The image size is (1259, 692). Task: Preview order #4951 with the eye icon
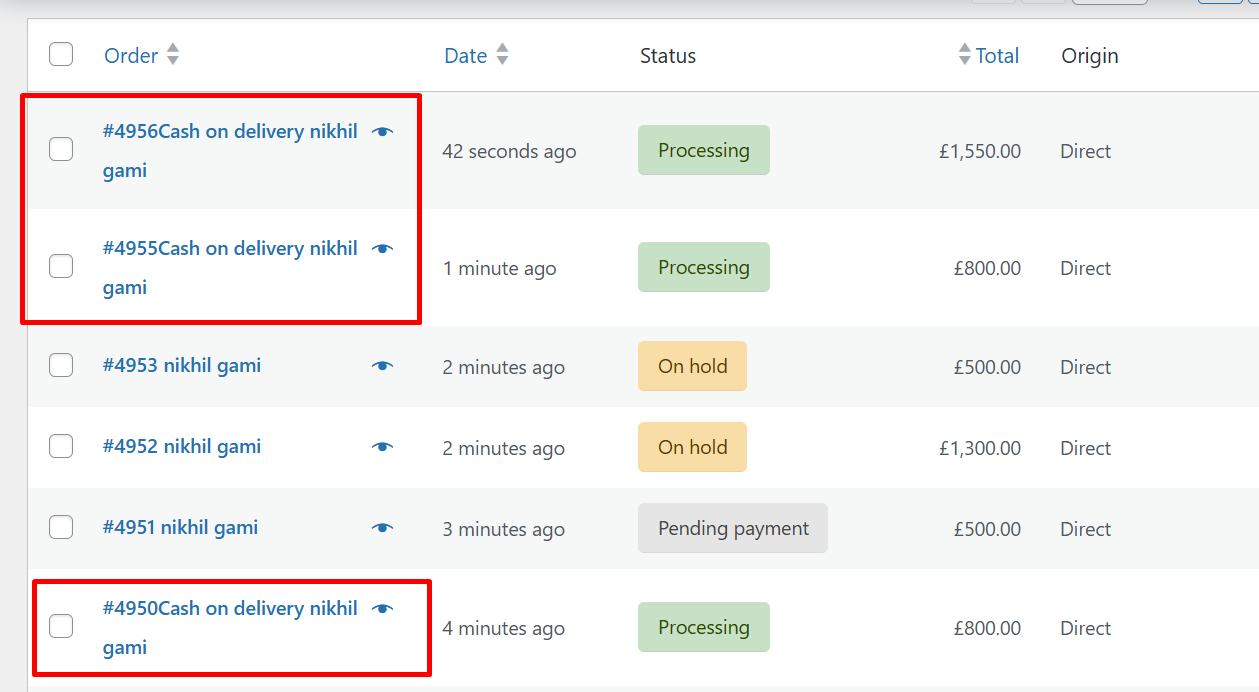[x=382, y=528]
